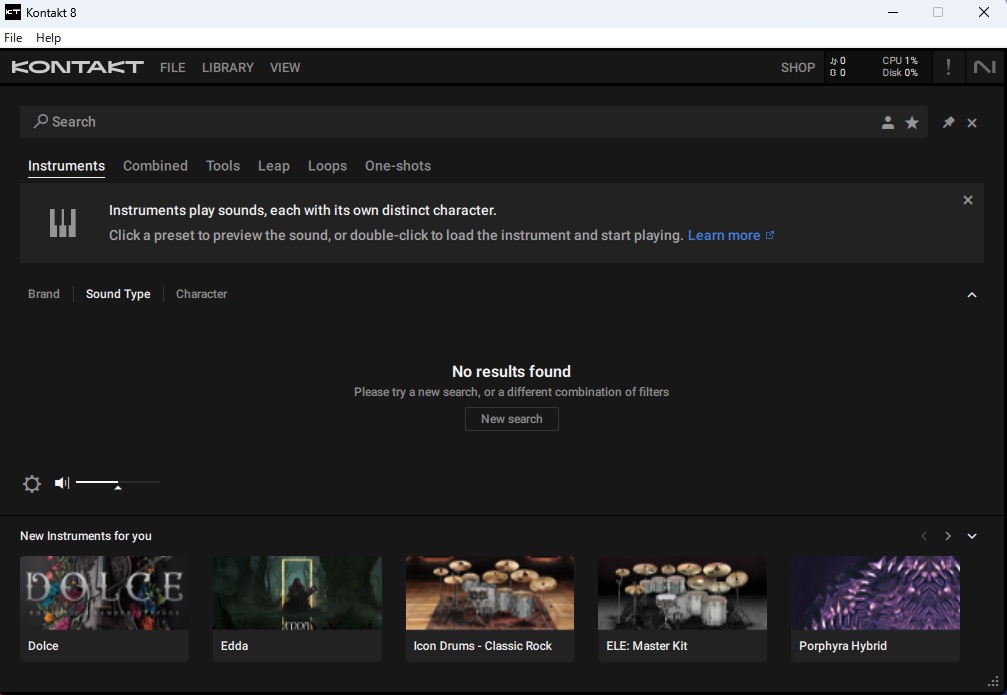This screenshot has width=1007, height=695.
Task: Click the CPU usage meter readout
Action: tap(900, 60)
